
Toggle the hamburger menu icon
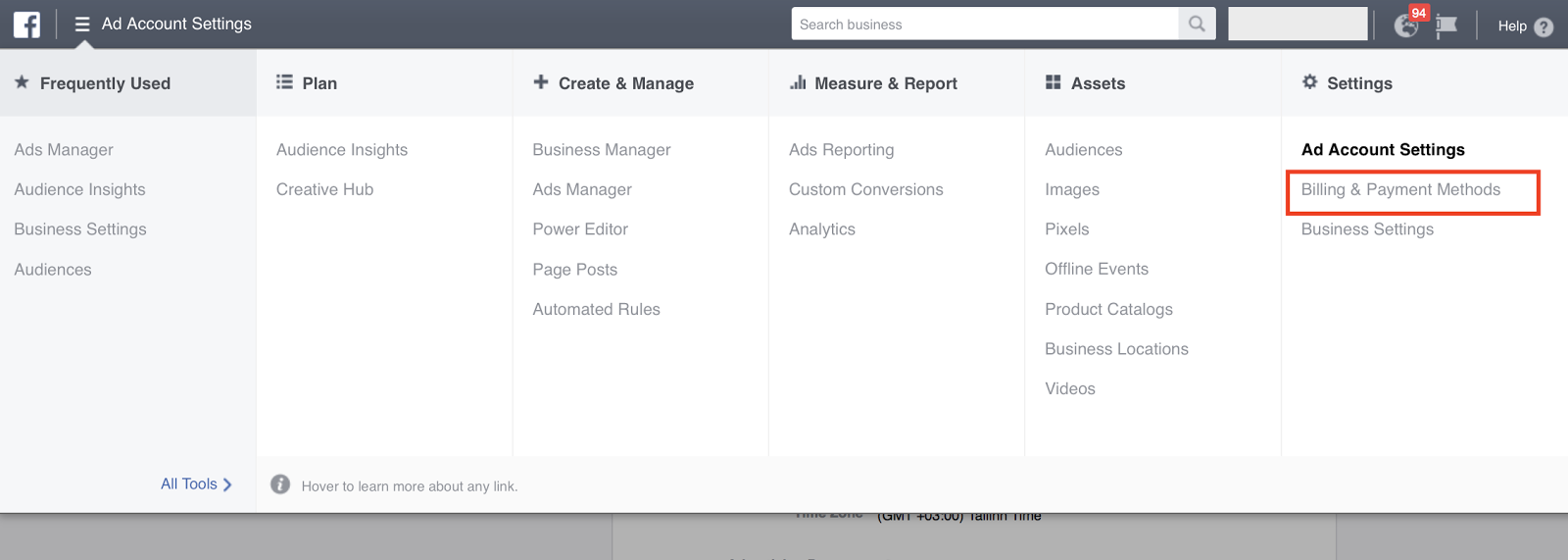82,25
